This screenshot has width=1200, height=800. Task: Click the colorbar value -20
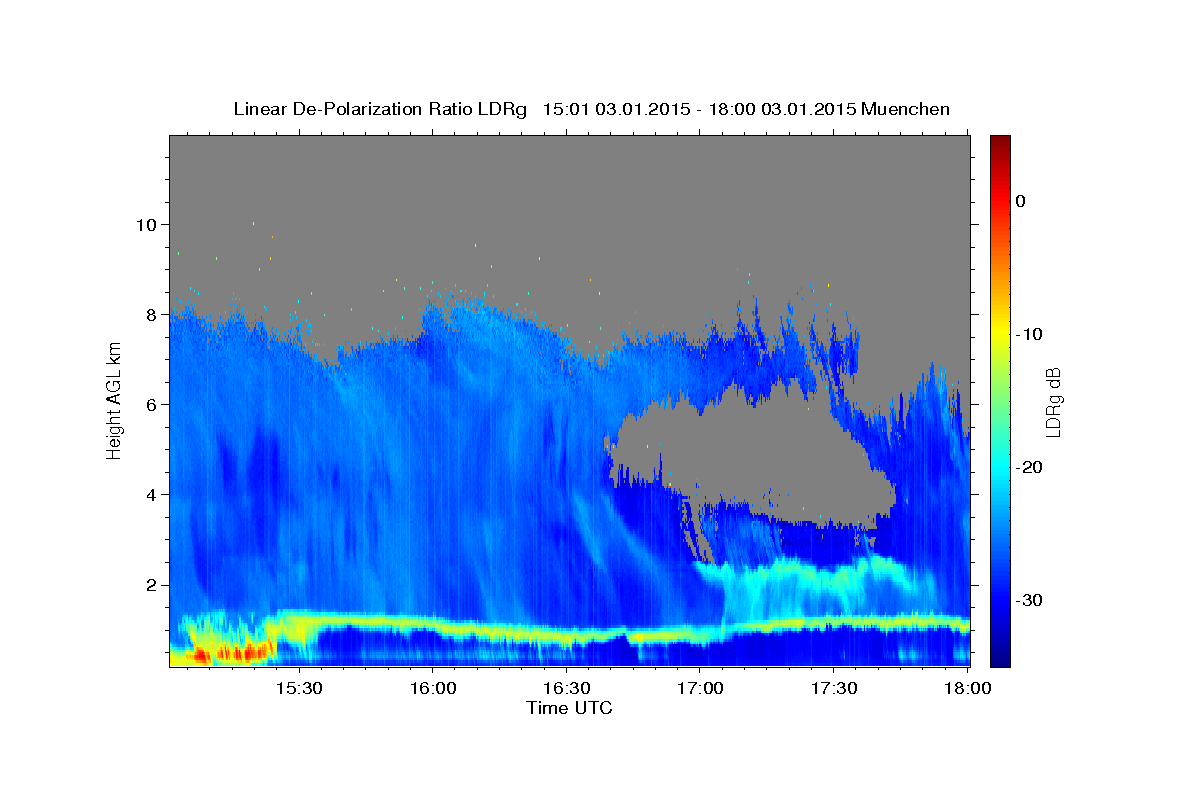[1029, 467]
